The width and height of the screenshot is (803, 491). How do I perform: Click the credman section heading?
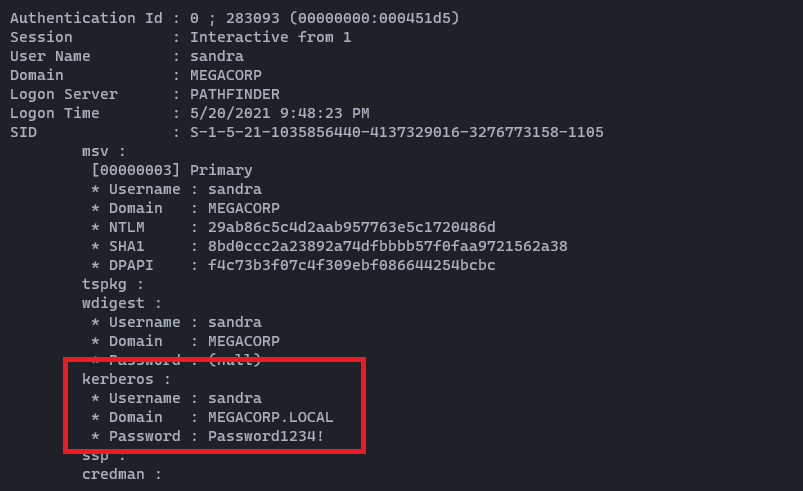pyautogui.click(x=122, y=474)
